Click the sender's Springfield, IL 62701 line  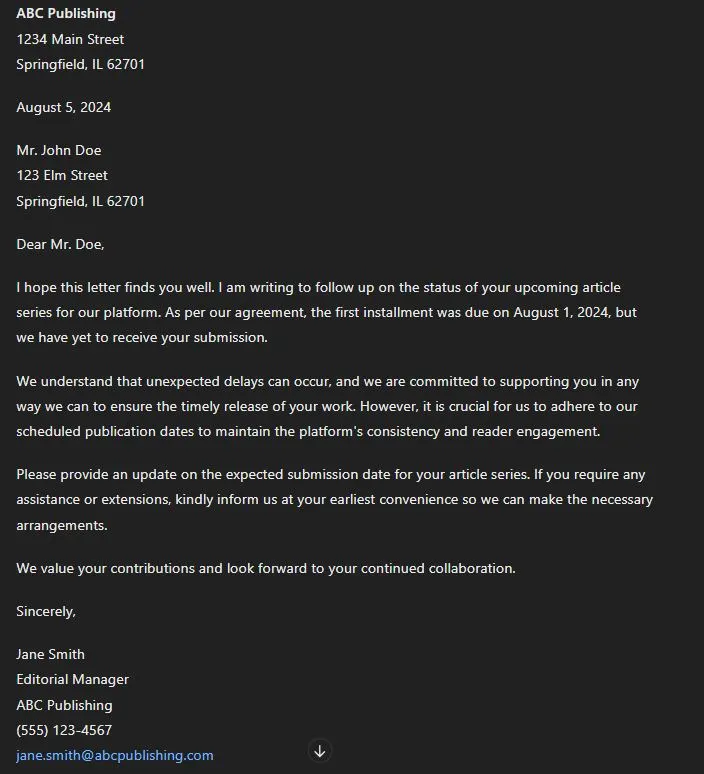pyautogui.click(x=80, y=64)
